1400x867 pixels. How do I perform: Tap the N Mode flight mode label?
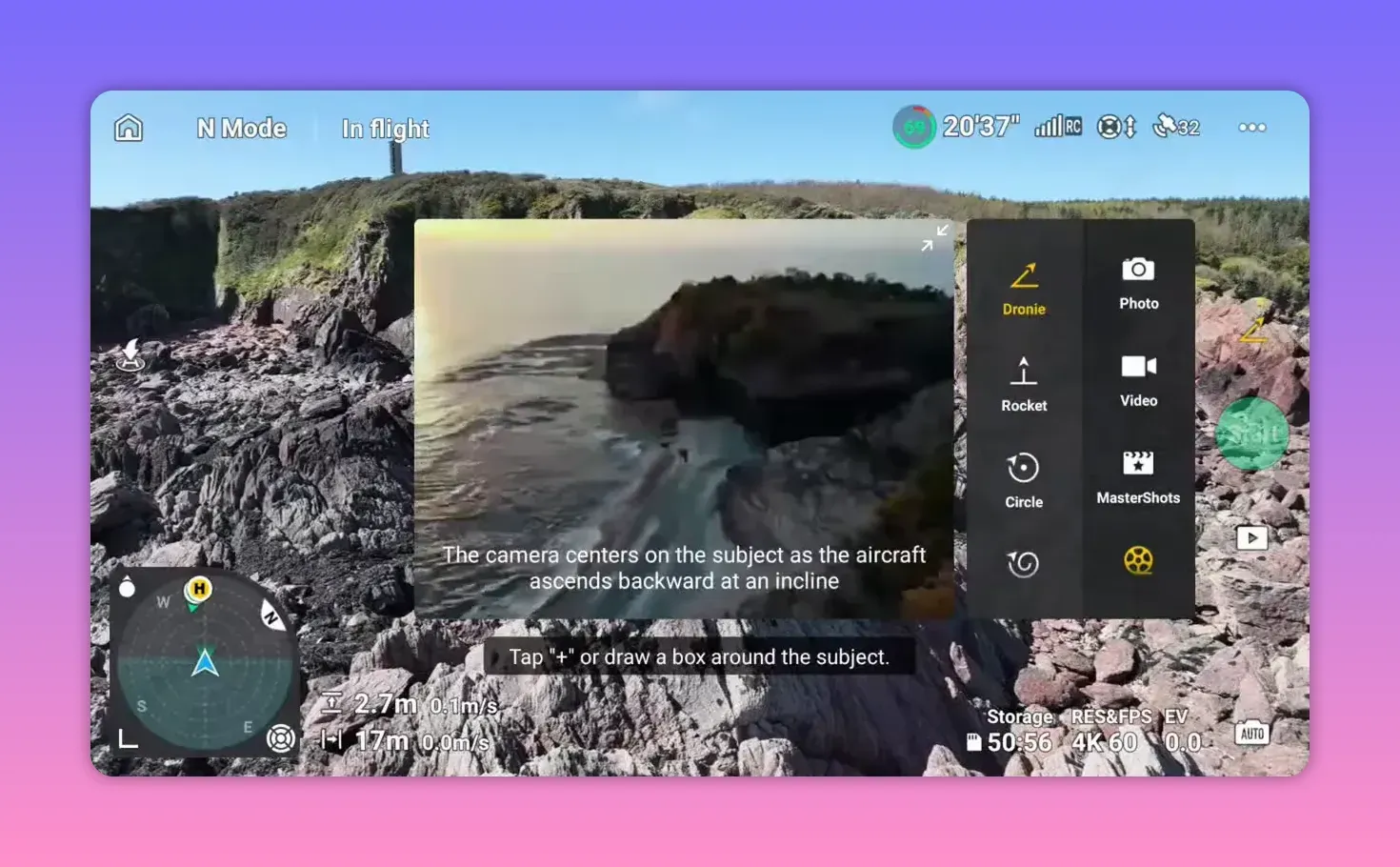(x=241, y=128)
